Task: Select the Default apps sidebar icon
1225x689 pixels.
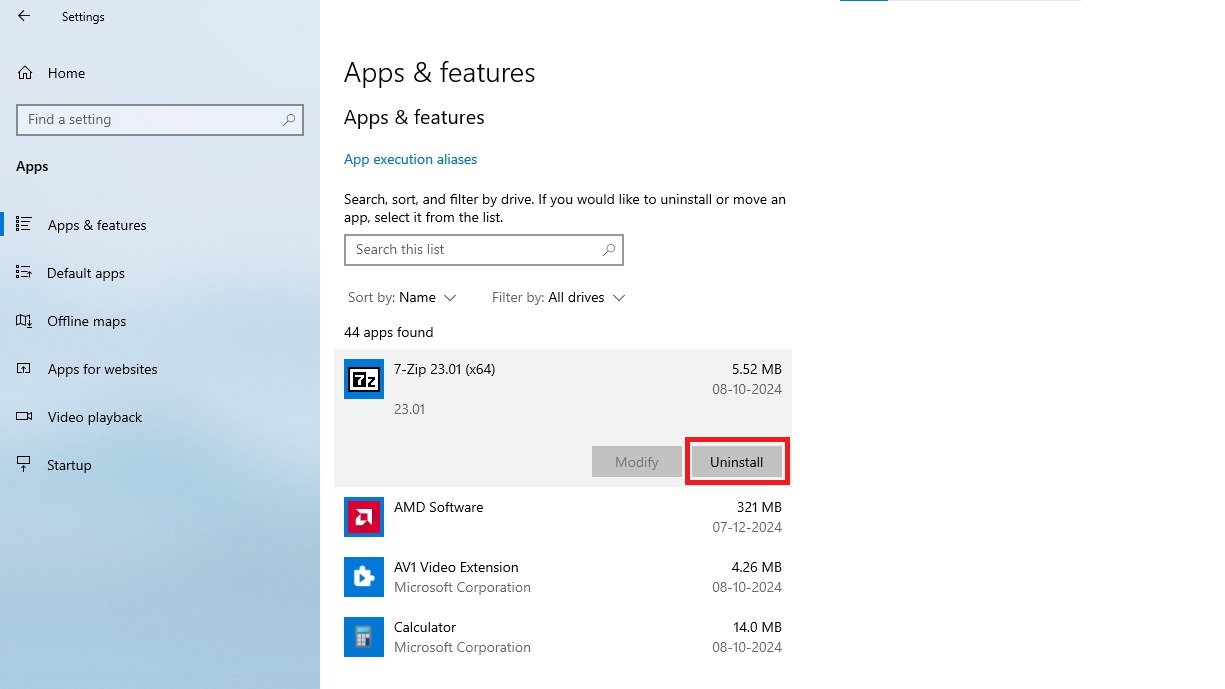Action: tap(24, 273)
